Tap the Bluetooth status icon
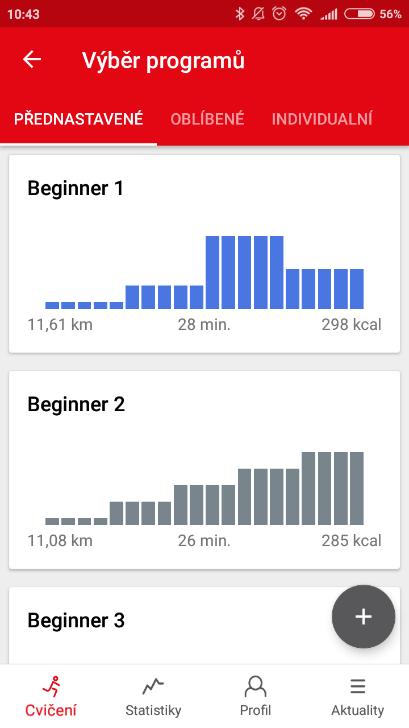Image resolution: width=409 pixels, height=728 pixels. click(x=240, y=14)
